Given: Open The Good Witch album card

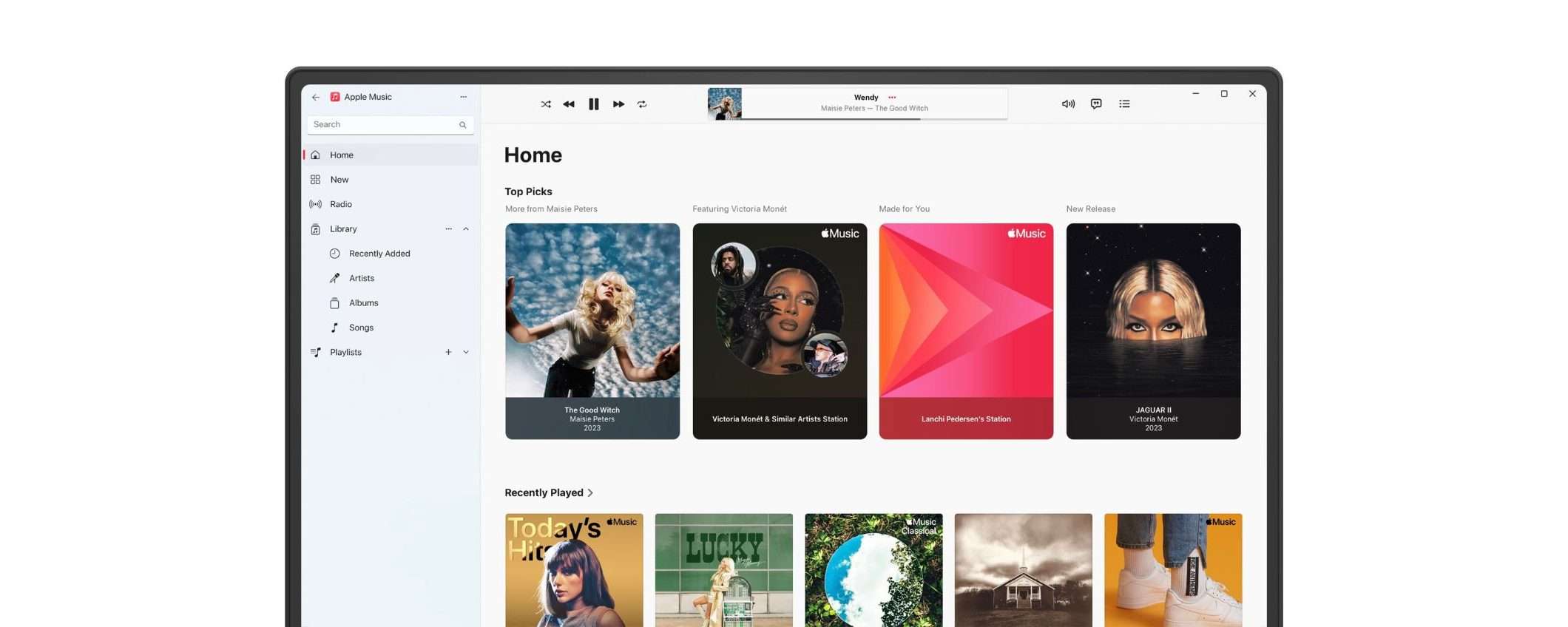Looking at the screenshot, I should pos(592,331).
